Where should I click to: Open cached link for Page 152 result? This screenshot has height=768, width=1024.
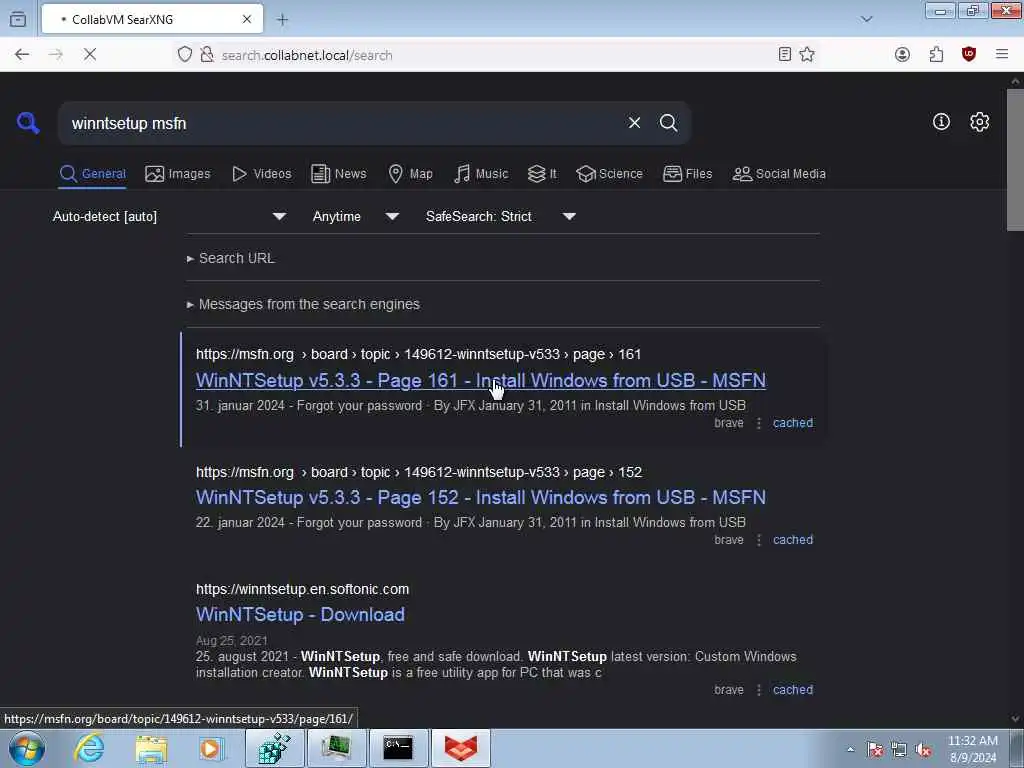click(x=793, y=540)
